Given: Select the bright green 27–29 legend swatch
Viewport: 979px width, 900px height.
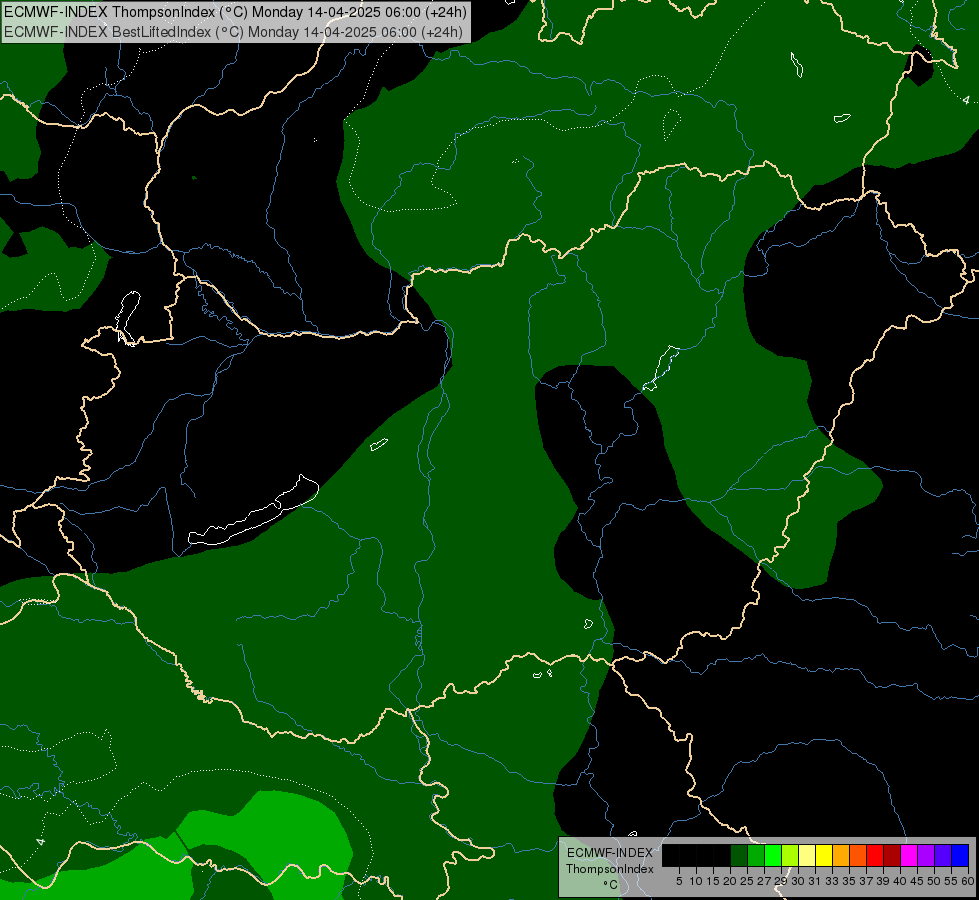Looking at the screenshot, I should [773, 855].
